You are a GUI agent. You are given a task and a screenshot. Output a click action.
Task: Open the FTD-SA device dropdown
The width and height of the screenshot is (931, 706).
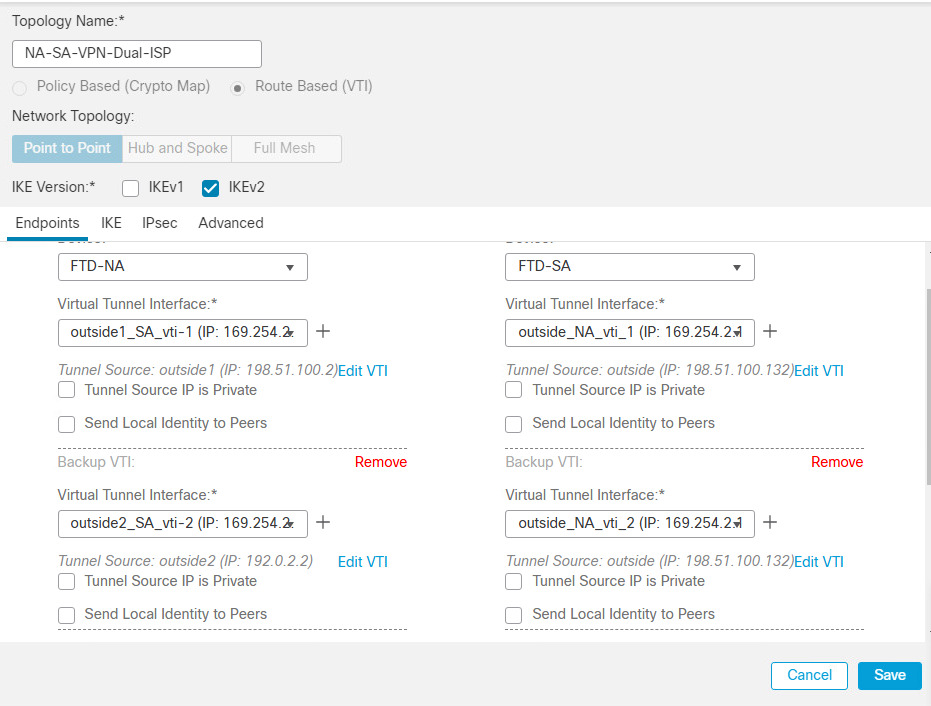coord(630,267)
